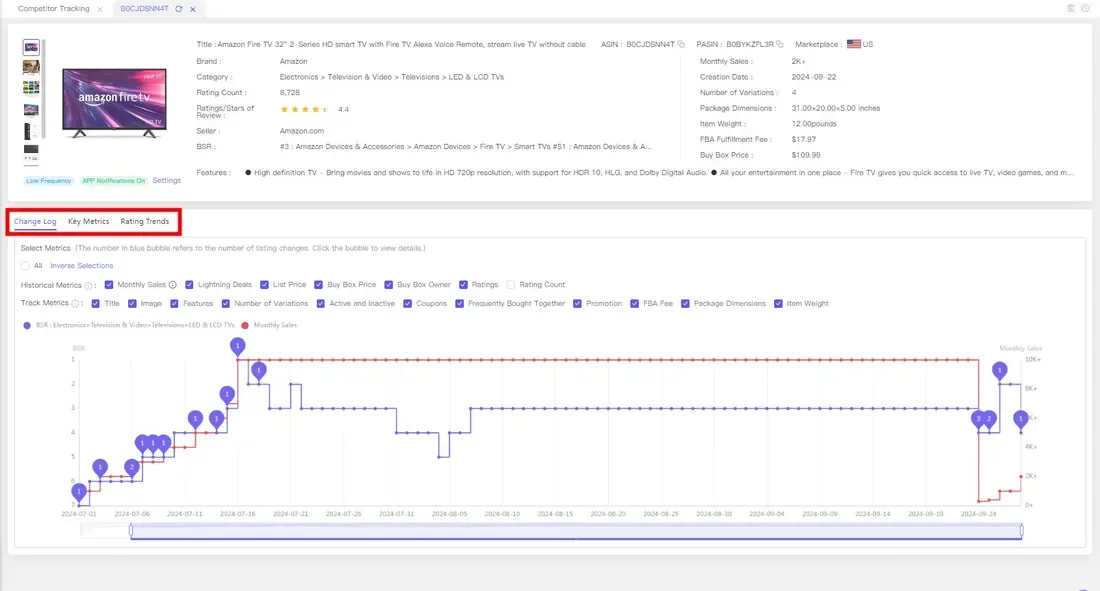1100x591 pixels.
Task: Click the Low Frequency tag
Action: coord(48,181)
